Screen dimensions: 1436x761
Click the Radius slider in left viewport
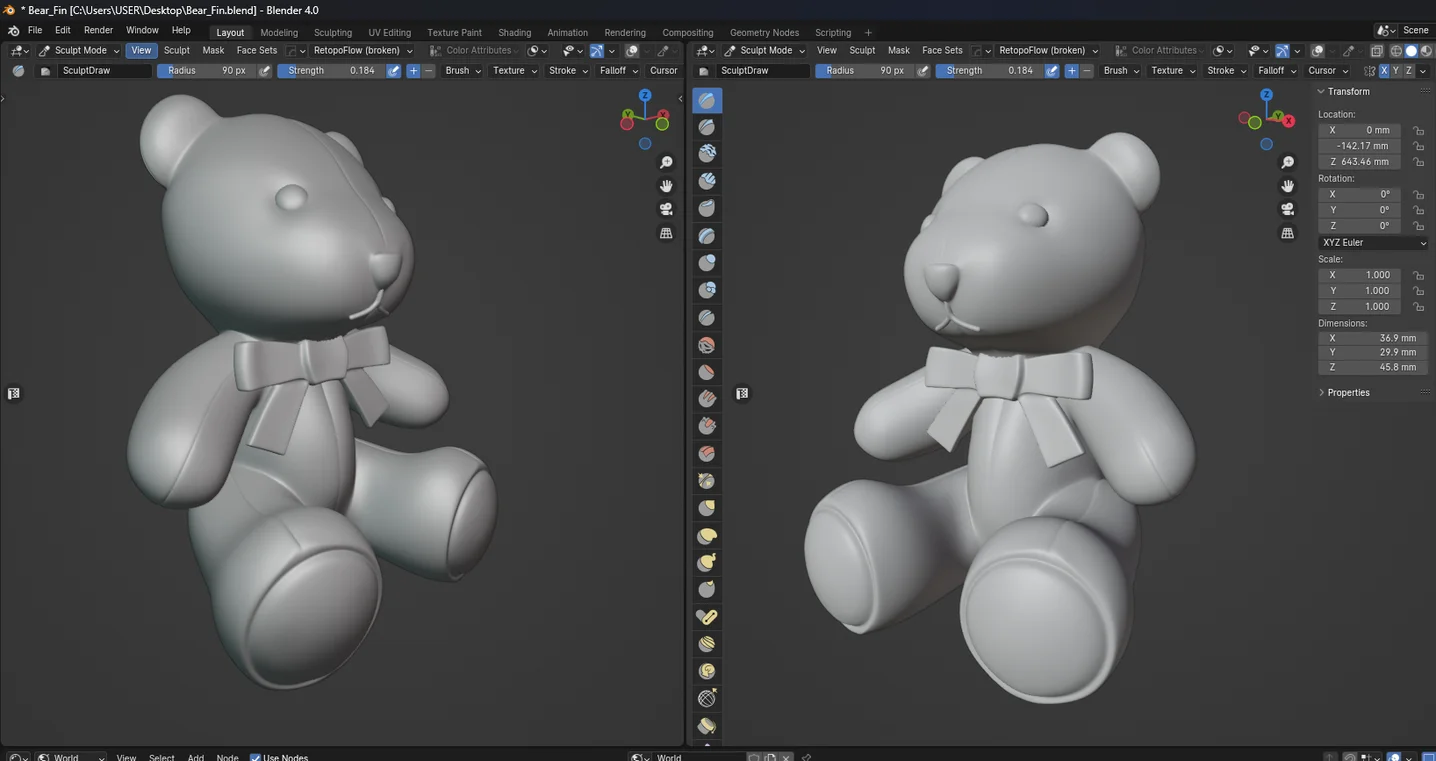[x=206, y=71]
